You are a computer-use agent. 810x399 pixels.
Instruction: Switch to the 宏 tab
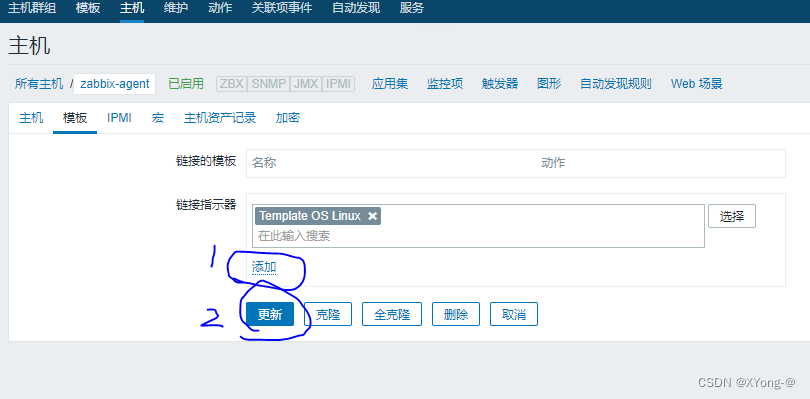158,118
